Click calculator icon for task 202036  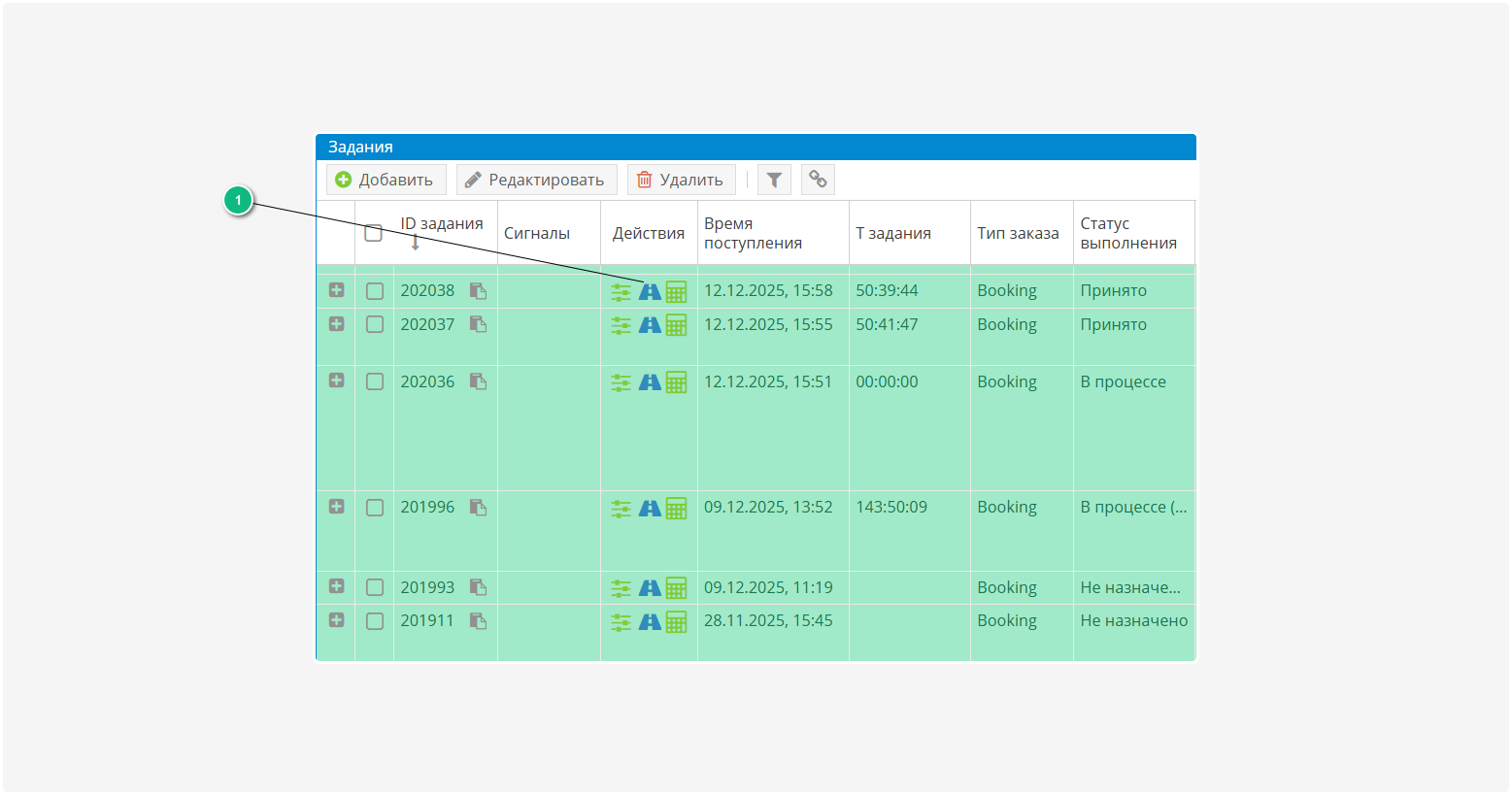(x=676, y=382)
